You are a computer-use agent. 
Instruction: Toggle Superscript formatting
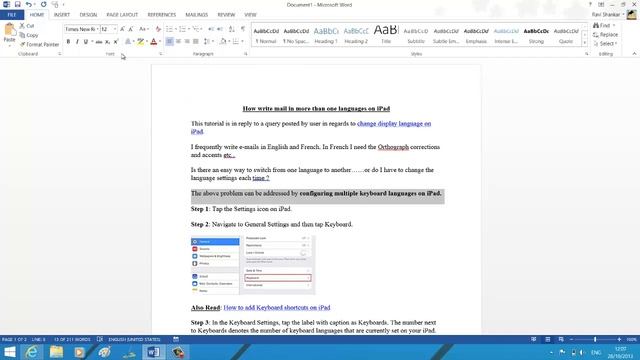click(116, 42)
